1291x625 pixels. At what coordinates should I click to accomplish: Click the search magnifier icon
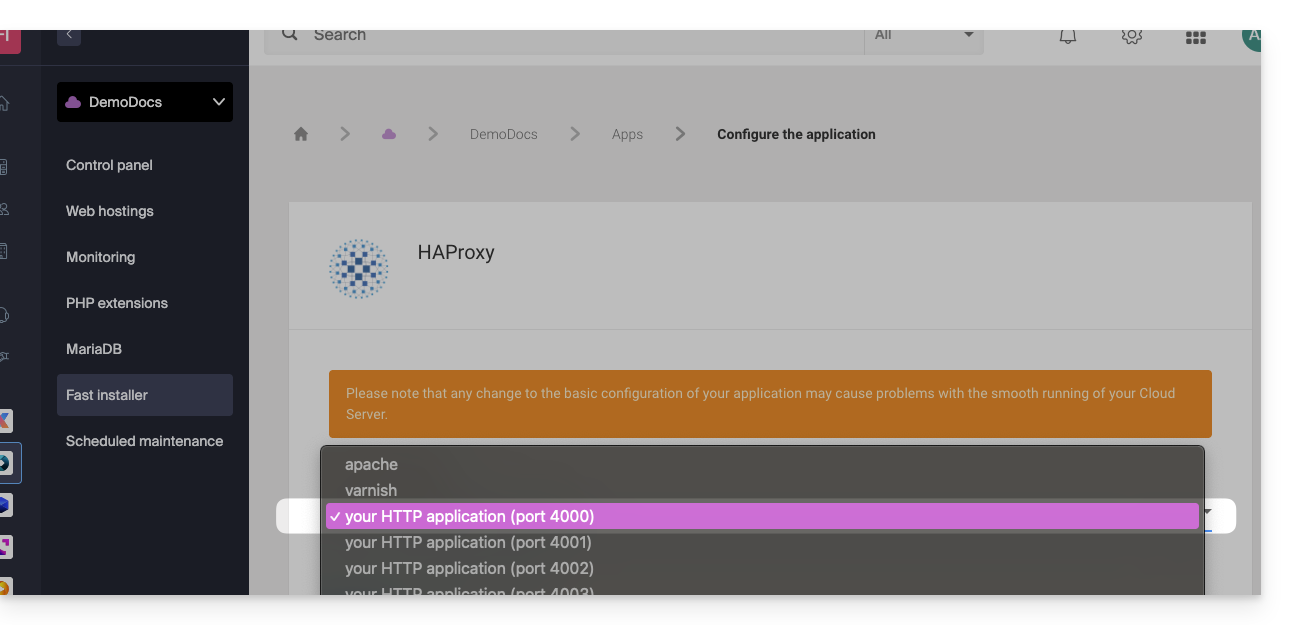click(x=290, y=35)
